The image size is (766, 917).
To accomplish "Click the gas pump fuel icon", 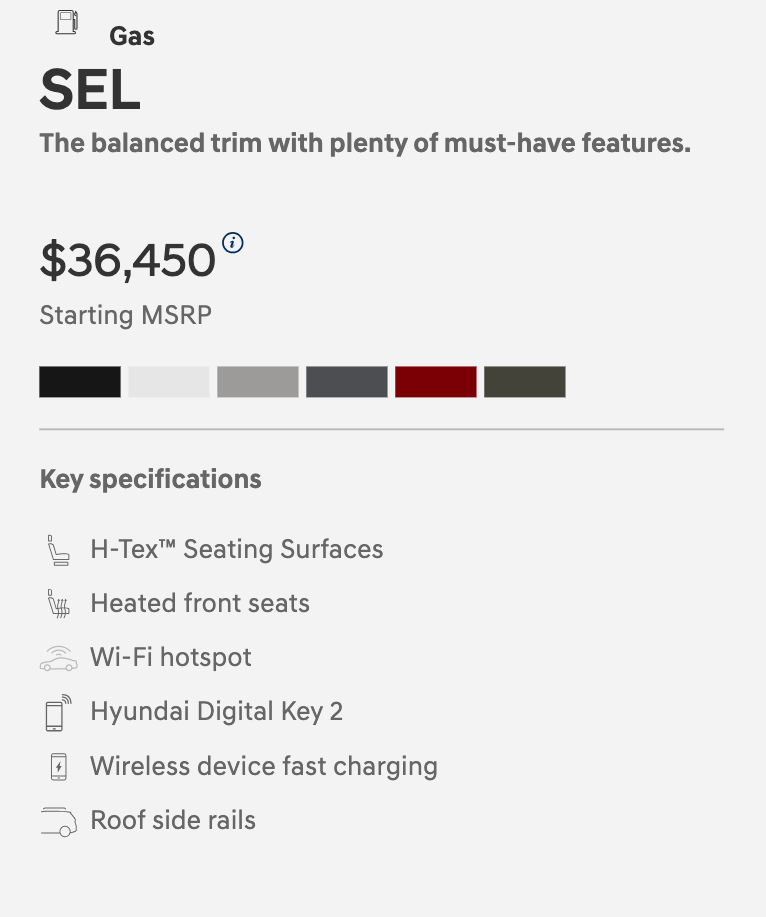I will click(x=67, y=23).
